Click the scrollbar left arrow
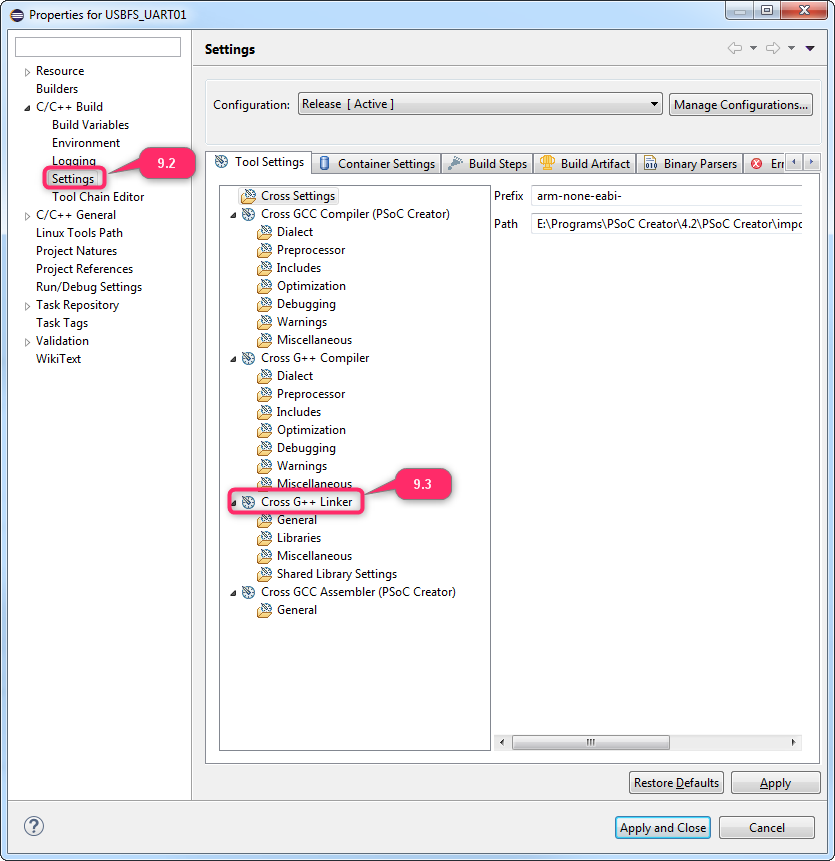This screenshot has width=835, height=861. point(502,742)
